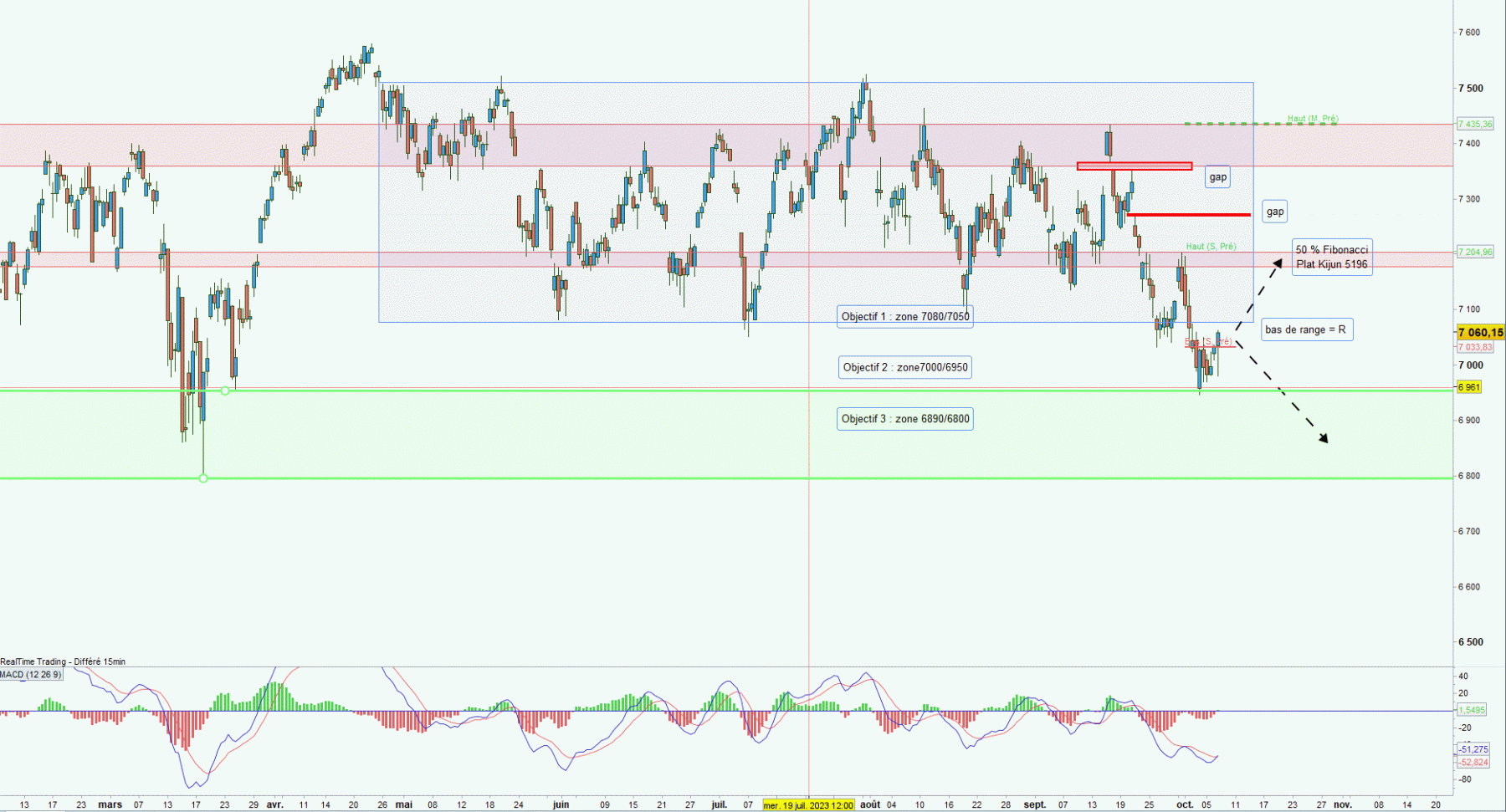
Task: Click the yellow "mer. 19 juil. 2023 12:00" date tag
Action: tap(808, 805)
